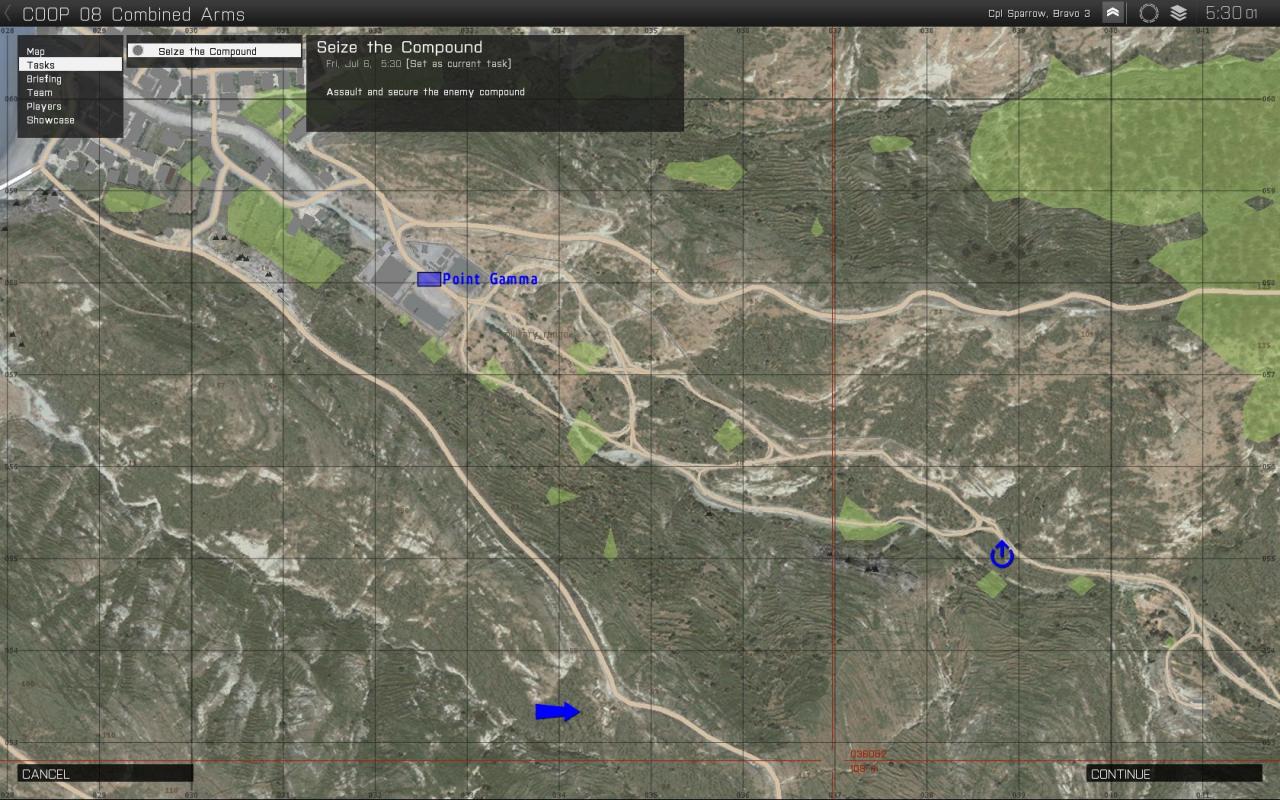1280x800 pixels.
Task: Go back using the top-left arrow
Action: [8, 14]
